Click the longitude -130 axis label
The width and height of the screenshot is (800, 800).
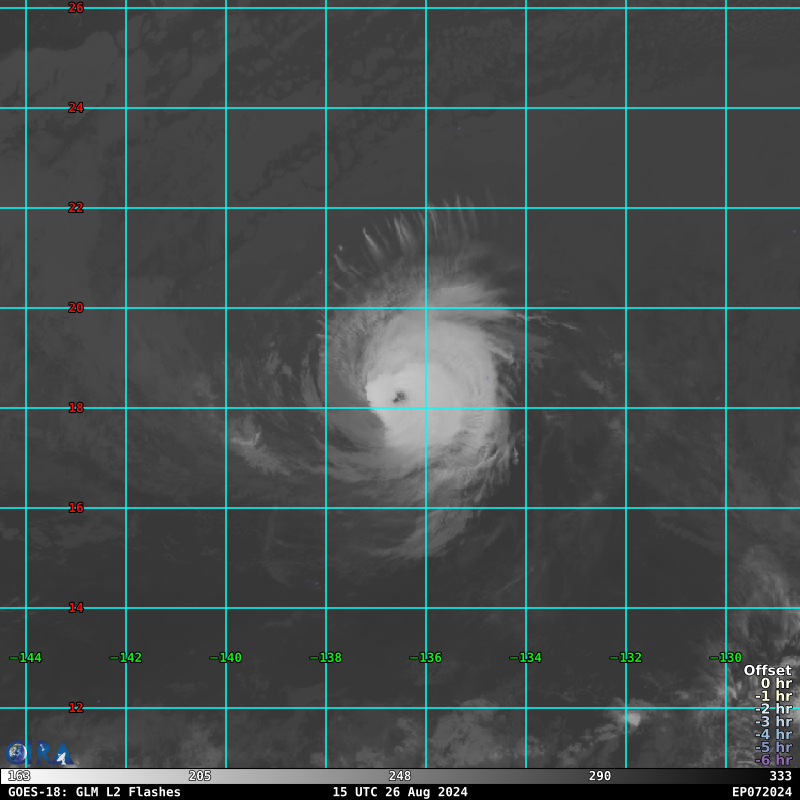(x=726, y=658)
